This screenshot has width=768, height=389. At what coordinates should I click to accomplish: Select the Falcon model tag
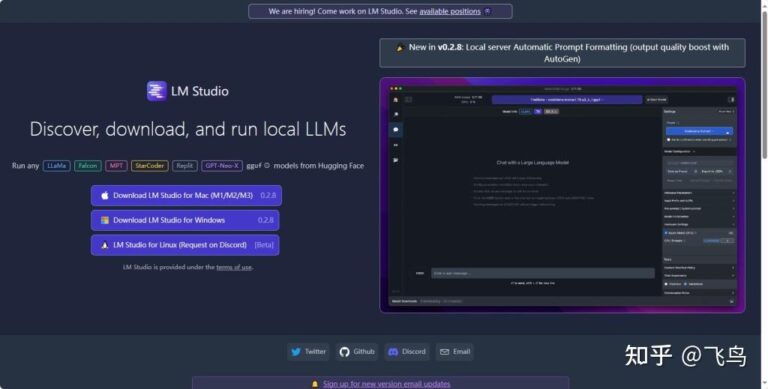coord(88,166)
